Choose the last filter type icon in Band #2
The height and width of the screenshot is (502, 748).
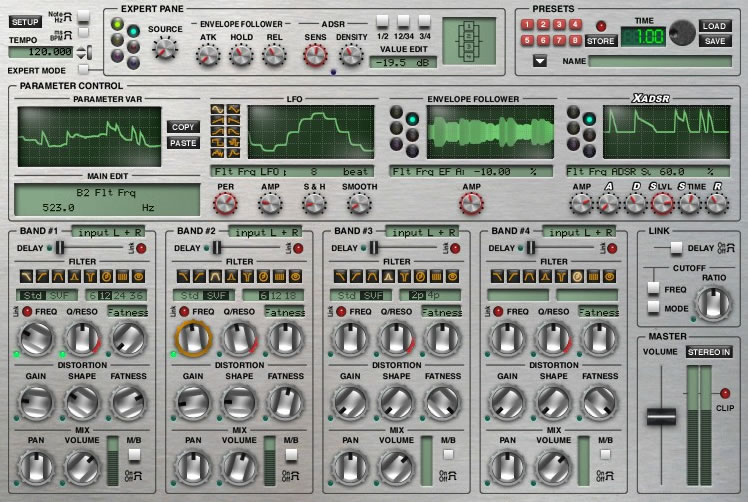click(294, 275)
